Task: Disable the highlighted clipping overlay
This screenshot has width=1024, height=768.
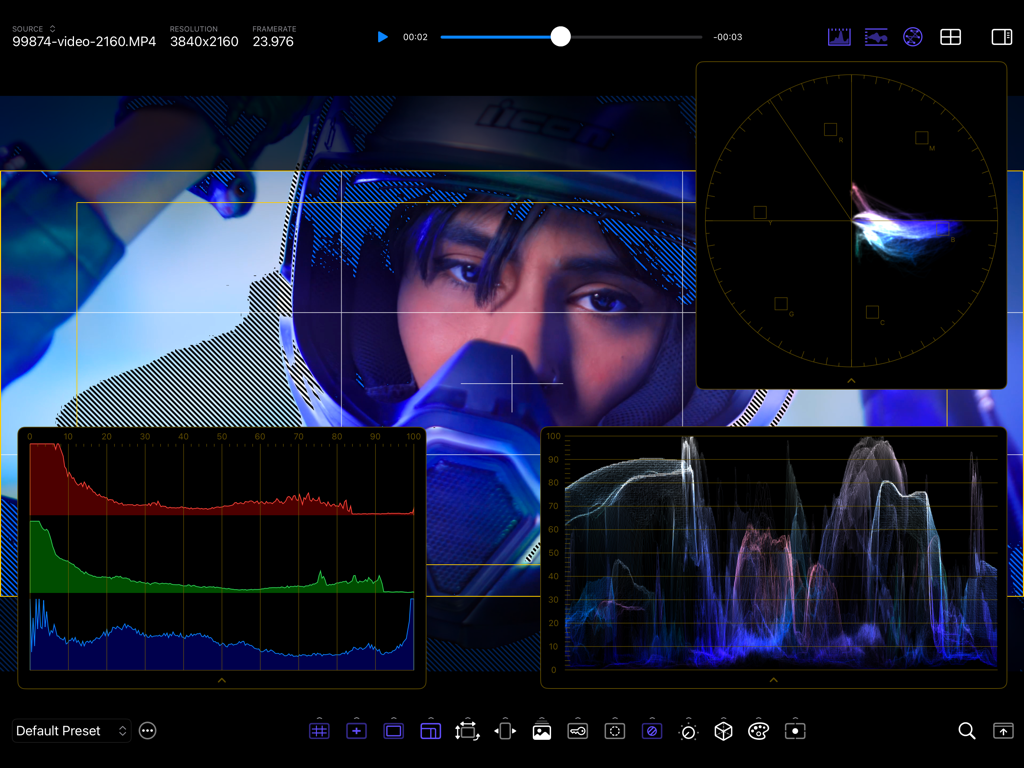Action: click(x=652, y=730)
